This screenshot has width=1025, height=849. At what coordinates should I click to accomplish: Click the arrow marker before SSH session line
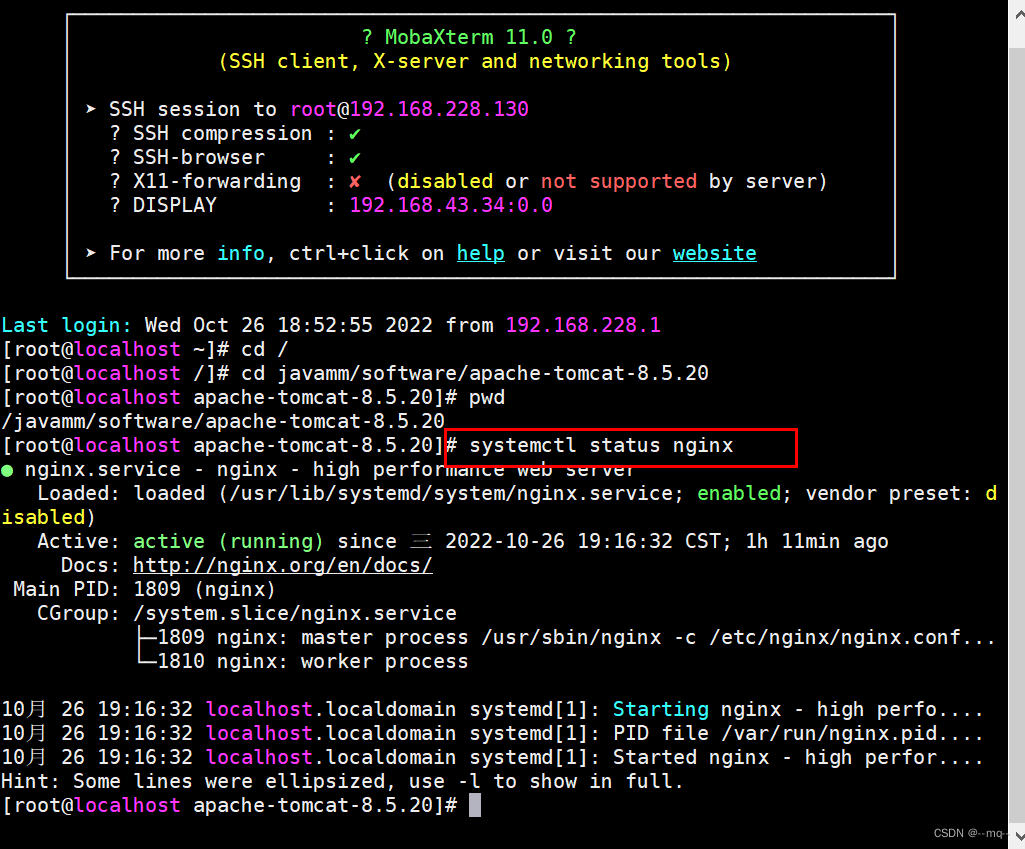point(89,109)
